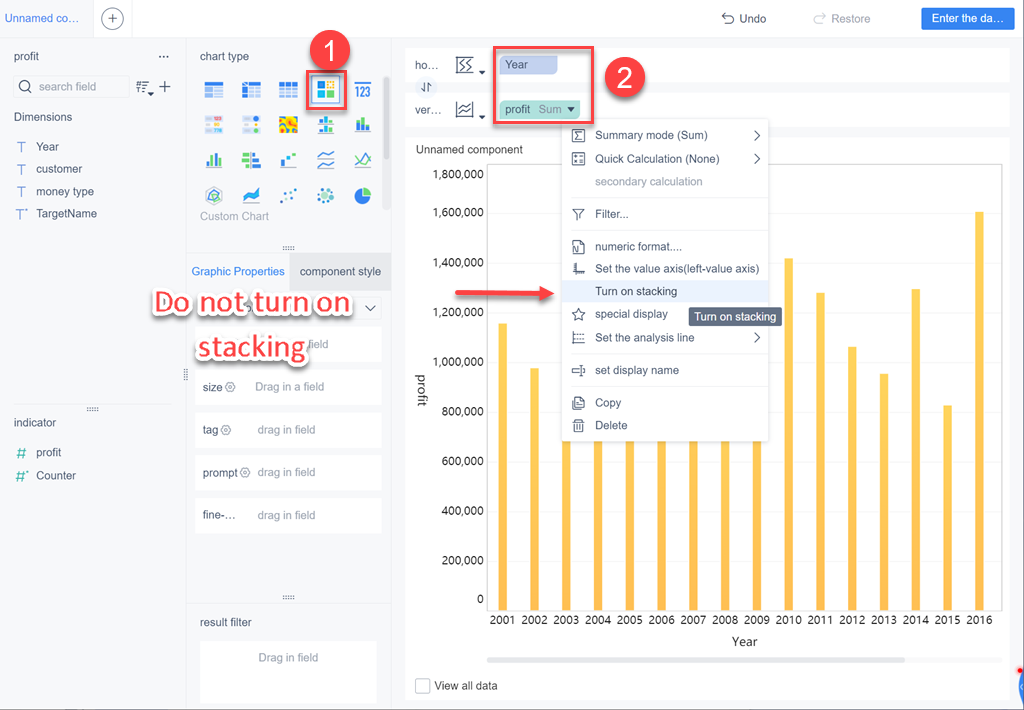This screenshot has height=710, width=1024.
Task: Select the comparison bar chart type
Action: (251, 159)
